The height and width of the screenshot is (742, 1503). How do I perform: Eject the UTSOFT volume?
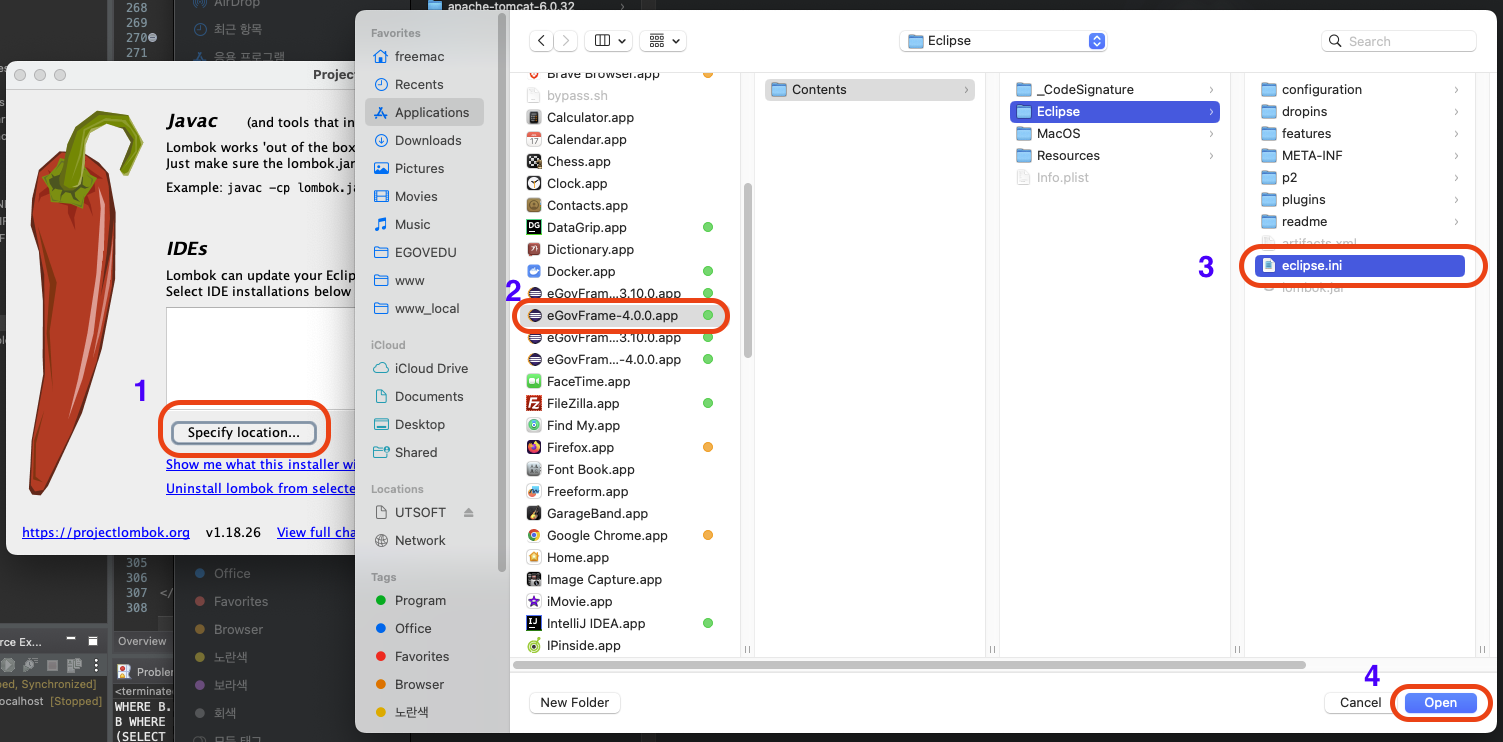(469, 512)
